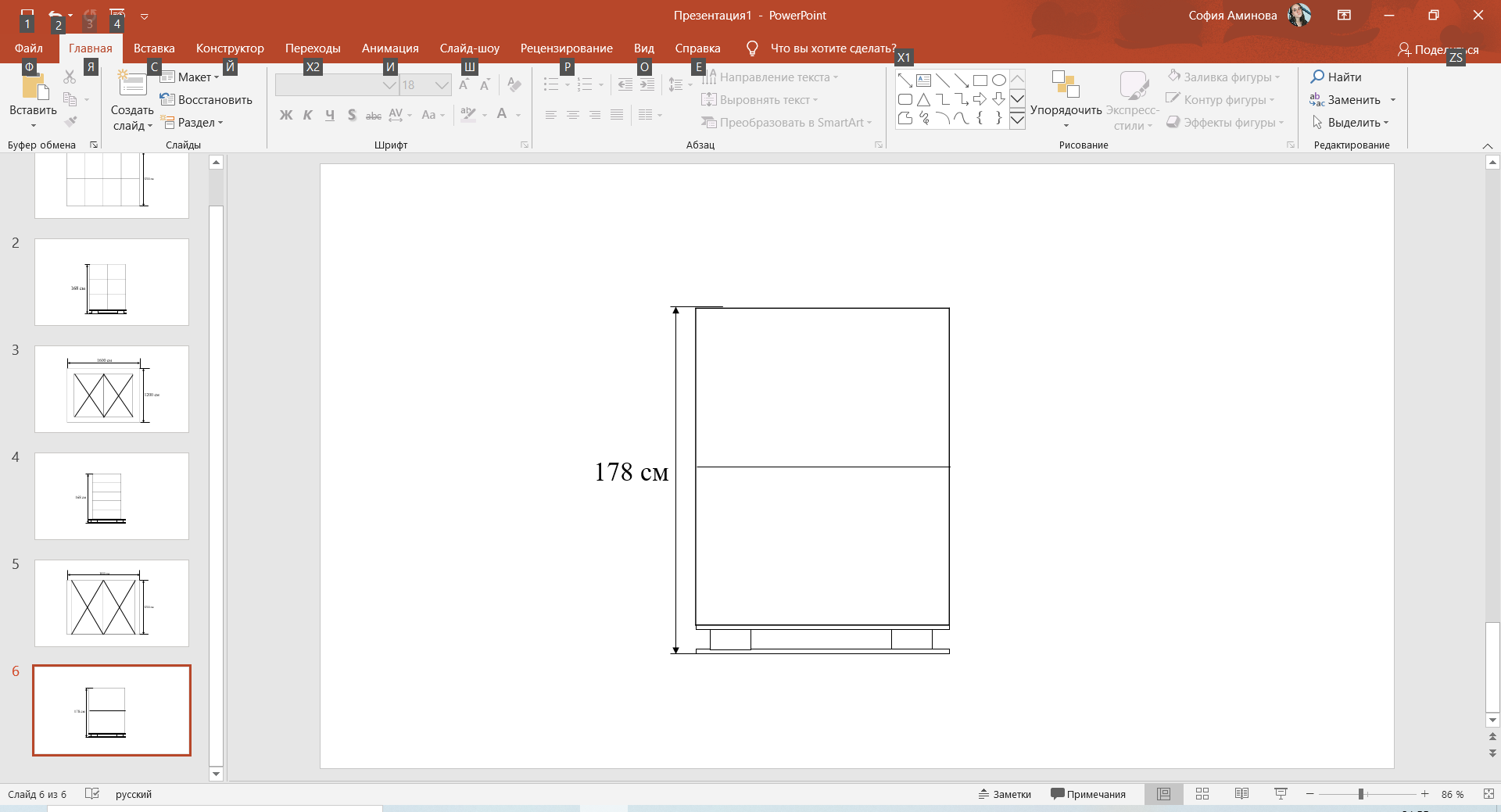Toggle the Comments pane

(1088, 794)
